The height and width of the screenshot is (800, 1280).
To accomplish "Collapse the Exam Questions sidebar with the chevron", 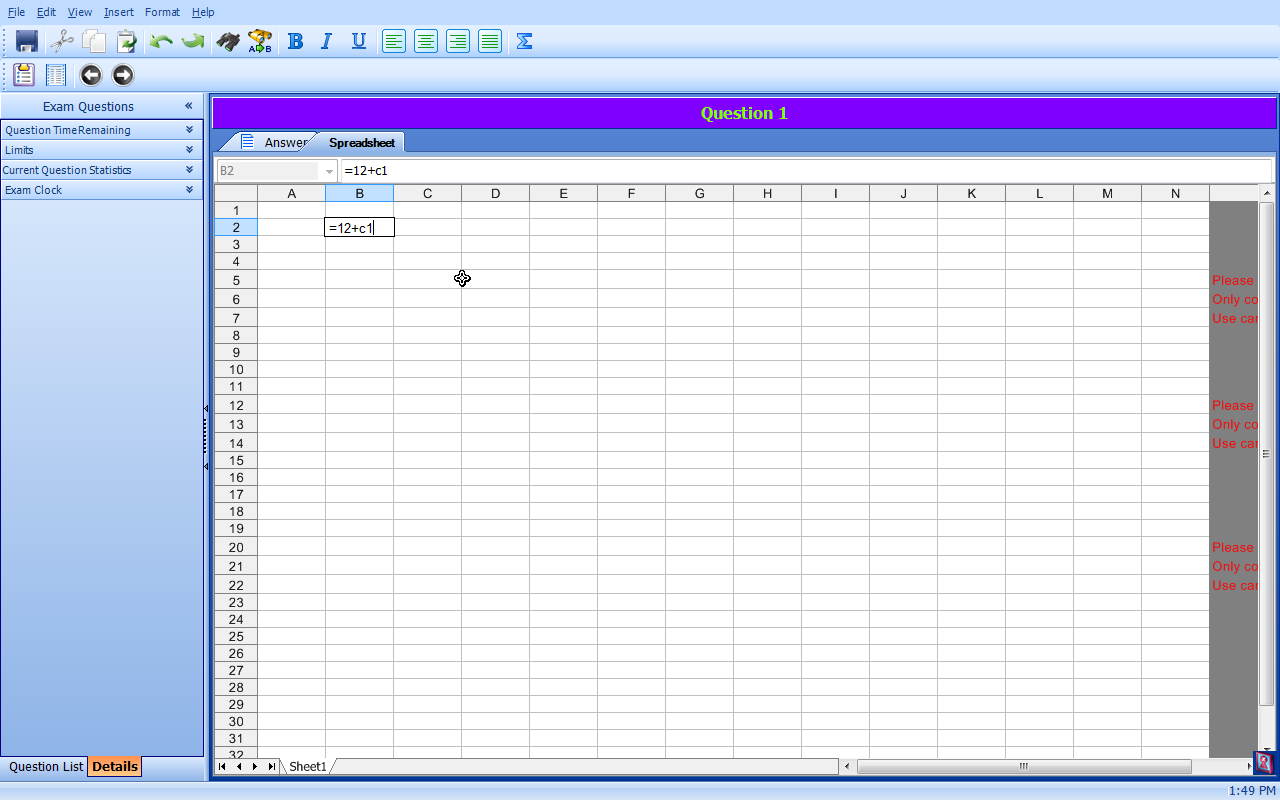I will [188, 106].
